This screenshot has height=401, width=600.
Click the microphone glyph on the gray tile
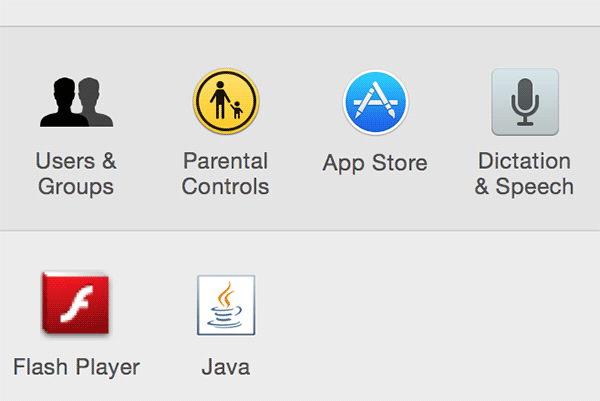(x=524, y=100)
